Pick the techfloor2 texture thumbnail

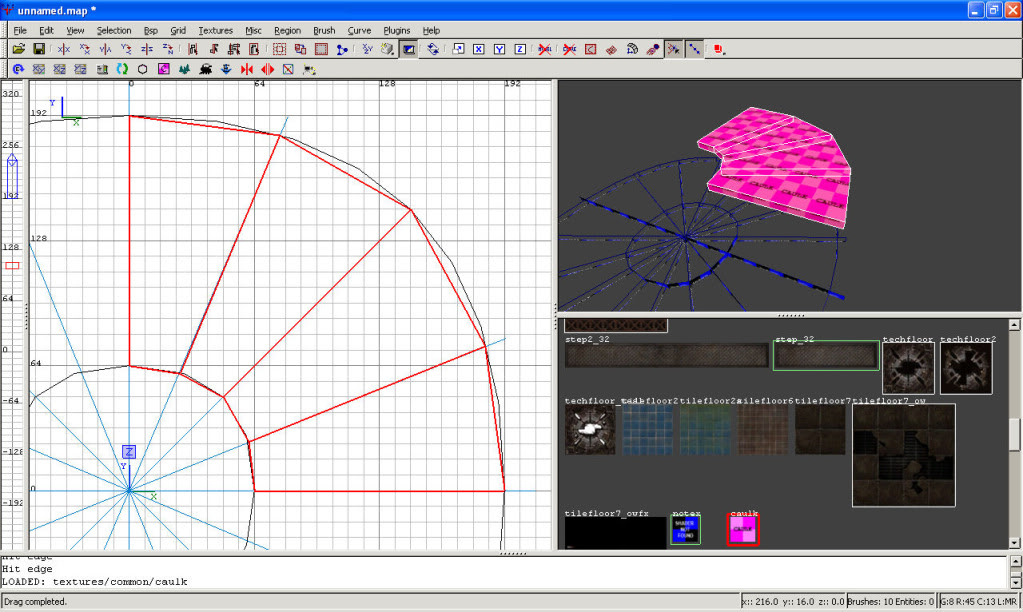(x=966, y=369)
